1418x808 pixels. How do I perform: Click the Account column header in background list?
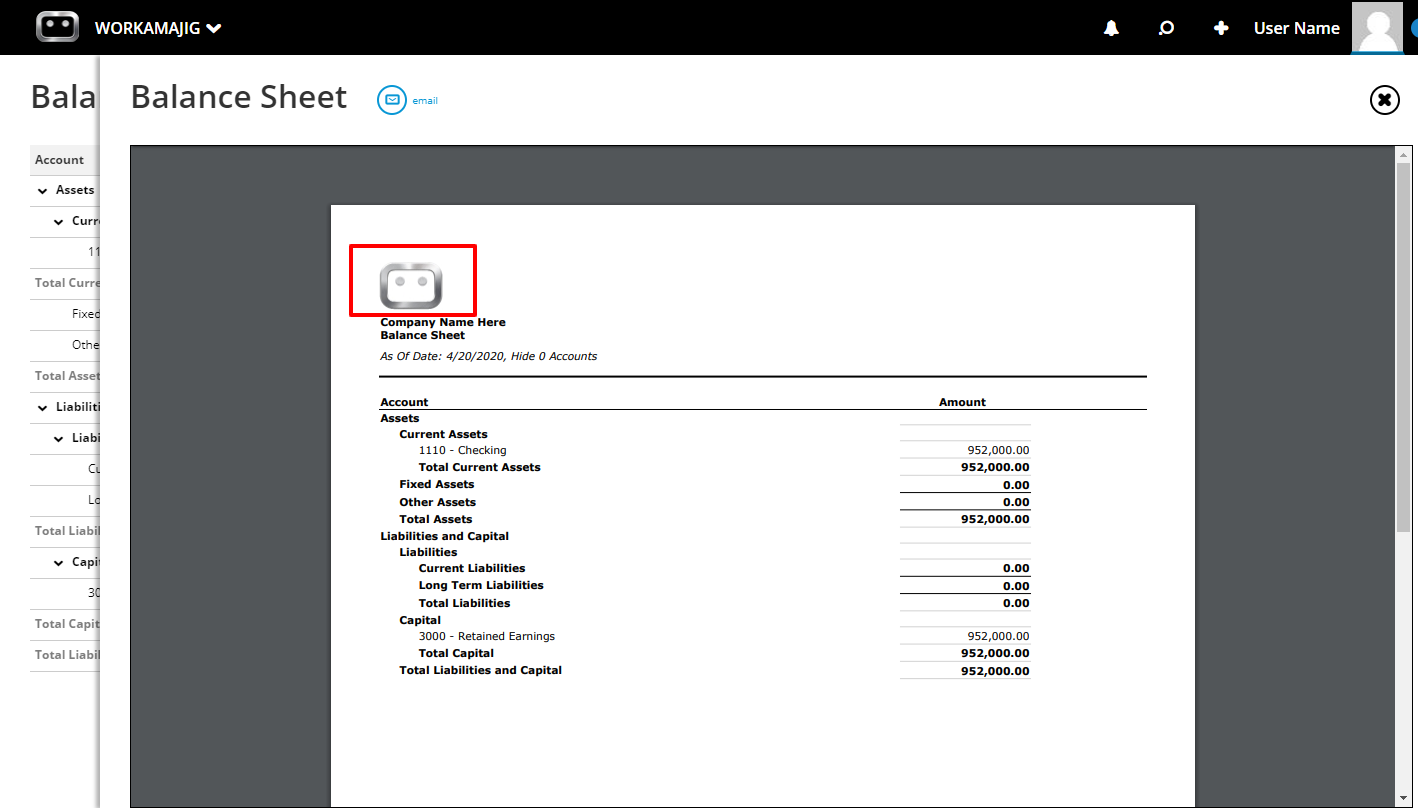(x=65, y=160)
